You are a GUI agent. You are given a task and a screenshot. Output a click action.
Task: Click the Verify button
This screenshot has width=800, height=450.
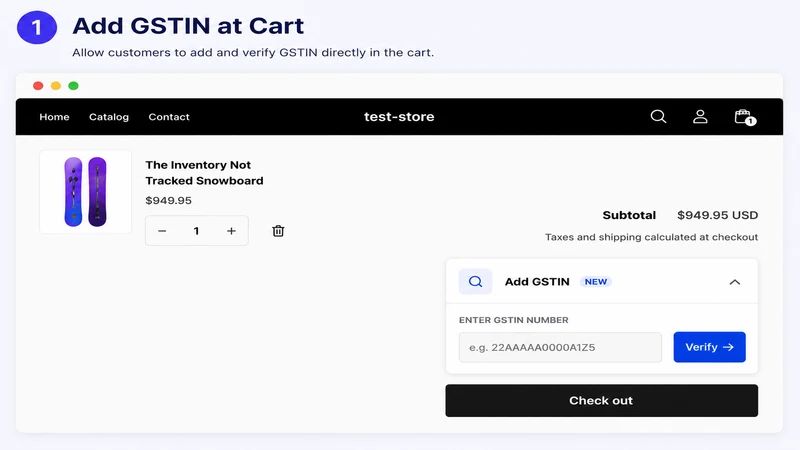click(x=709, y=347)
